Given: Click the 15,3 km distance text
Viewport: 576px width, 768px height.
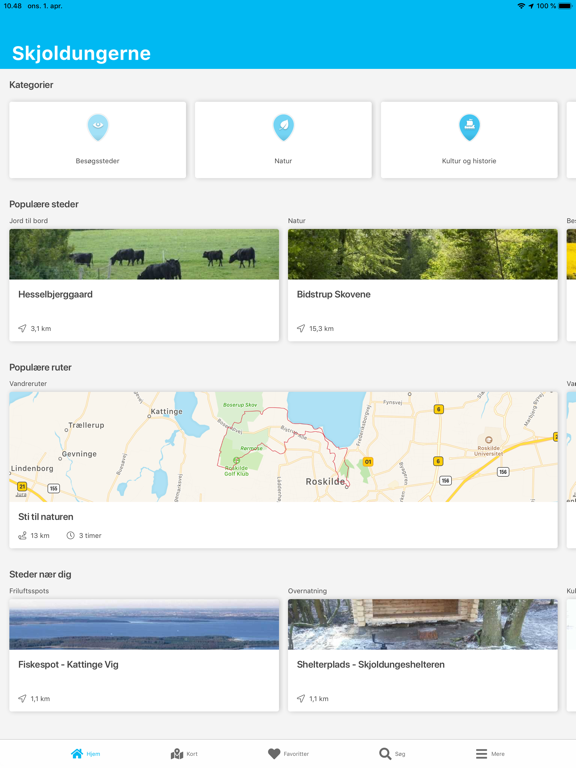Looking at the screenshot, I should point(321,329).
